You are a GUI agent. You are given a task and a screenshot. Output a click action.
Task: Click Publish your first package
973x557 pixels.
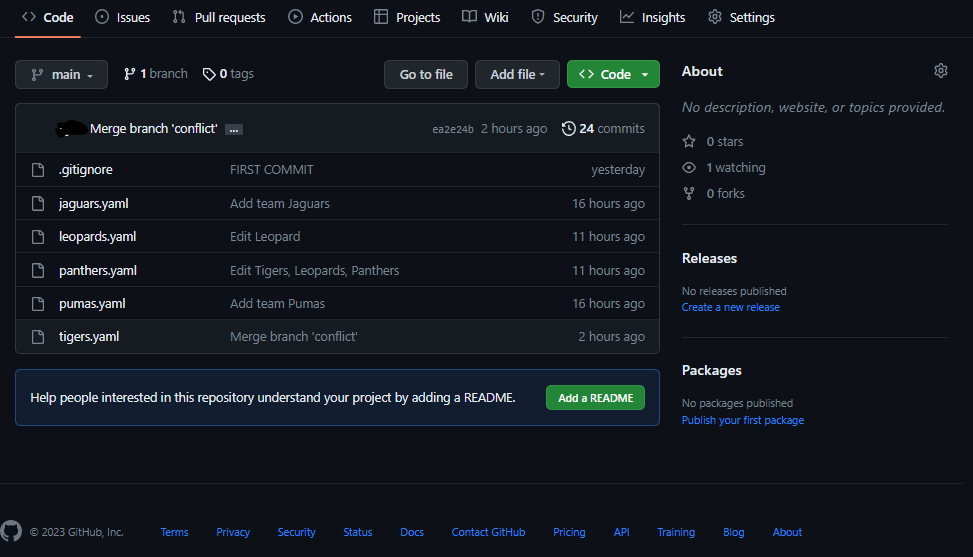pos(743,420)
